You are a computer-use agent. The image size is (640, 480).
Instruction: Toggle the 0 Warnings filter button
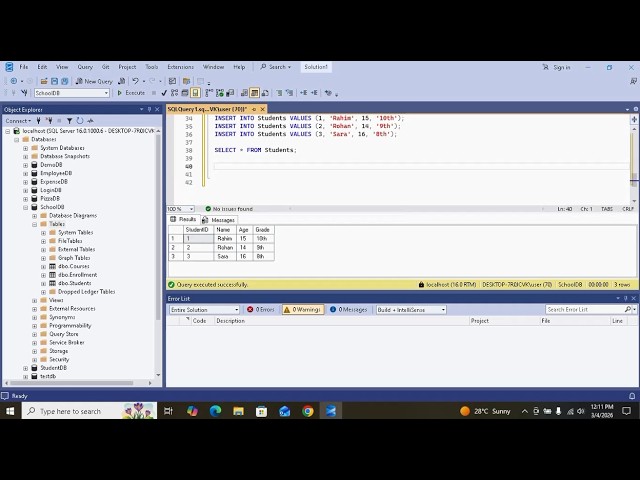point(302,310)
